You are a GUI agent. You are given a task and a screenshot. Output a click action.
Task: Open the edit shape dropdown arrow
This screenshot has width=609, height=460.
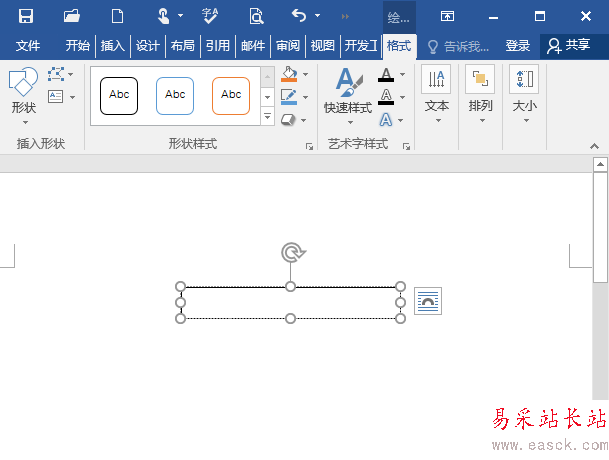[71, 74]
